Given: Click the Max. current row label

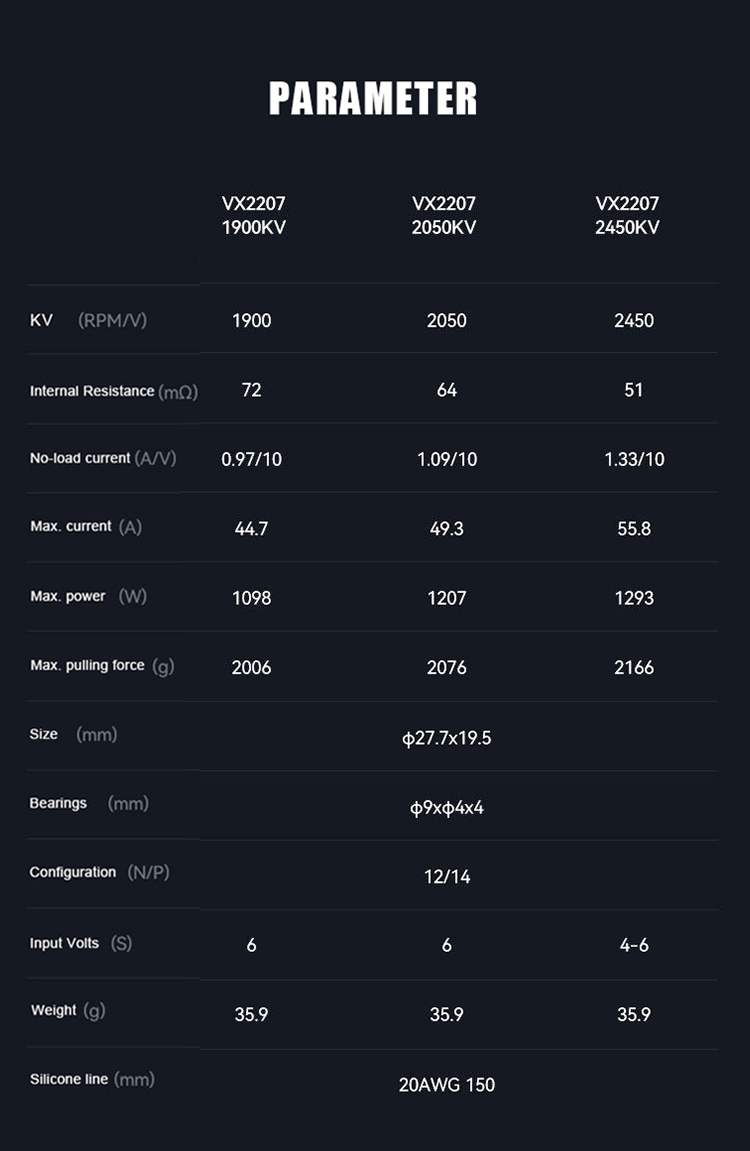Looking at the screenshot, I should tap(86, 527).
